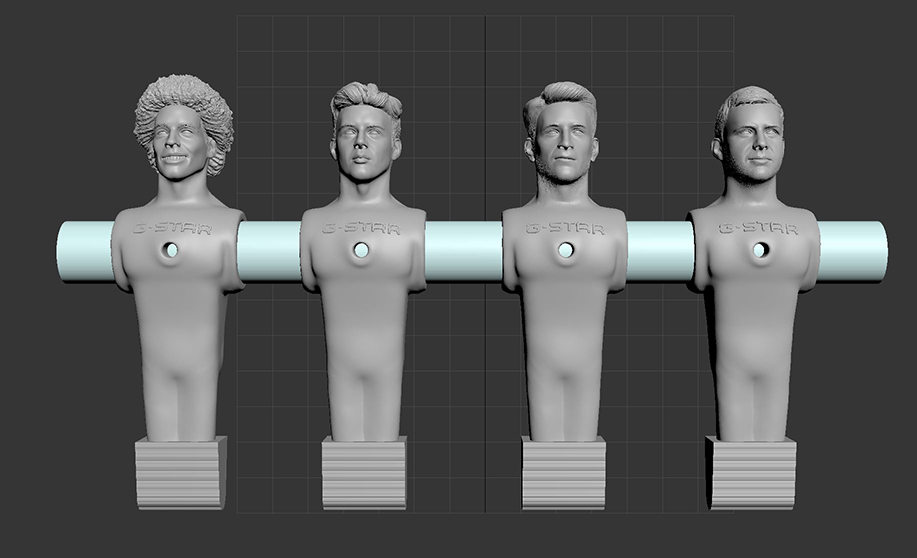Screen dimensions: 917x558
Task: Select the screw hole on the second figure's chest
Action: 361,250
